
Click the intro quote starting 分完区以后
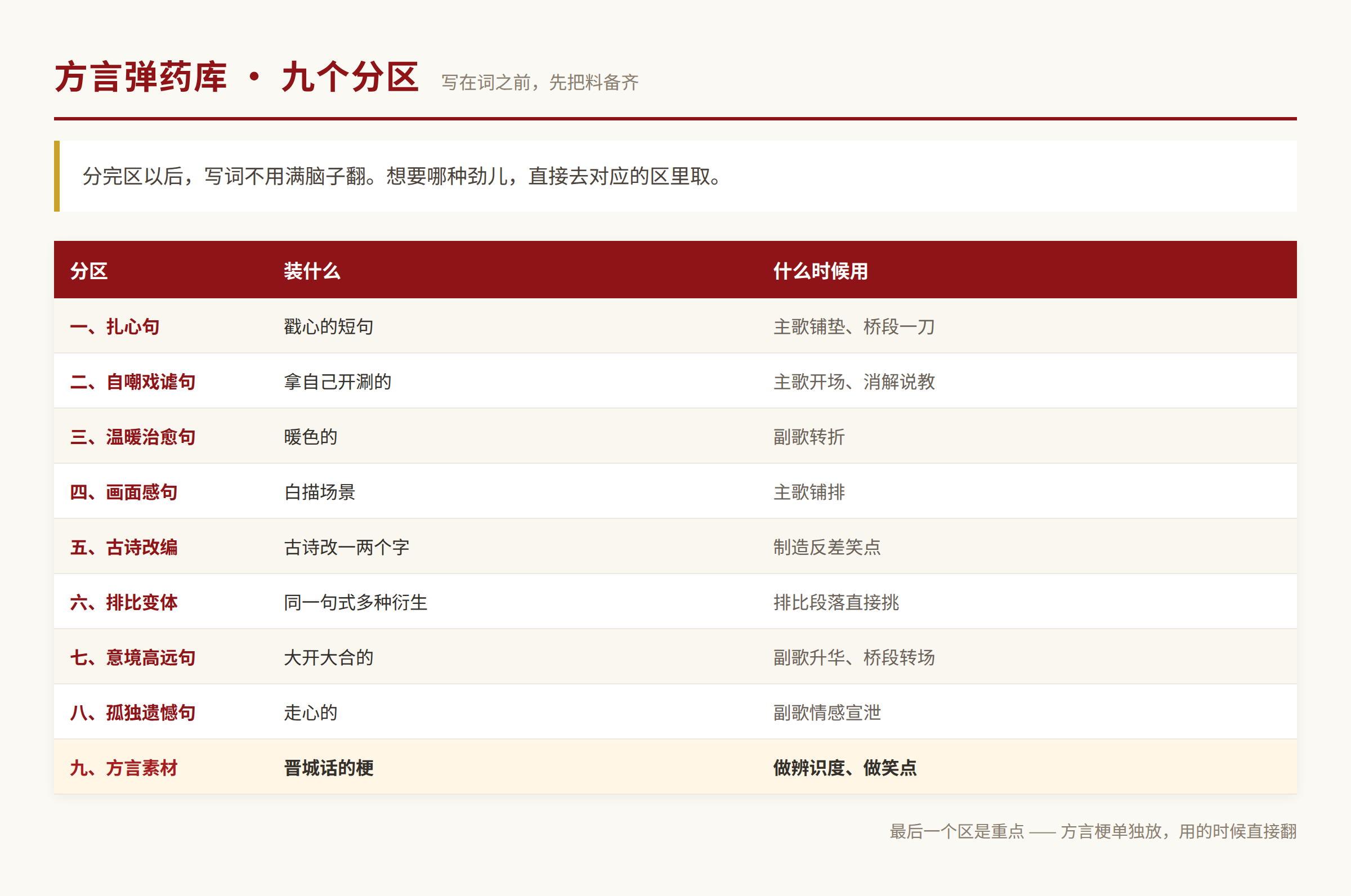click(x=402, y=176)
